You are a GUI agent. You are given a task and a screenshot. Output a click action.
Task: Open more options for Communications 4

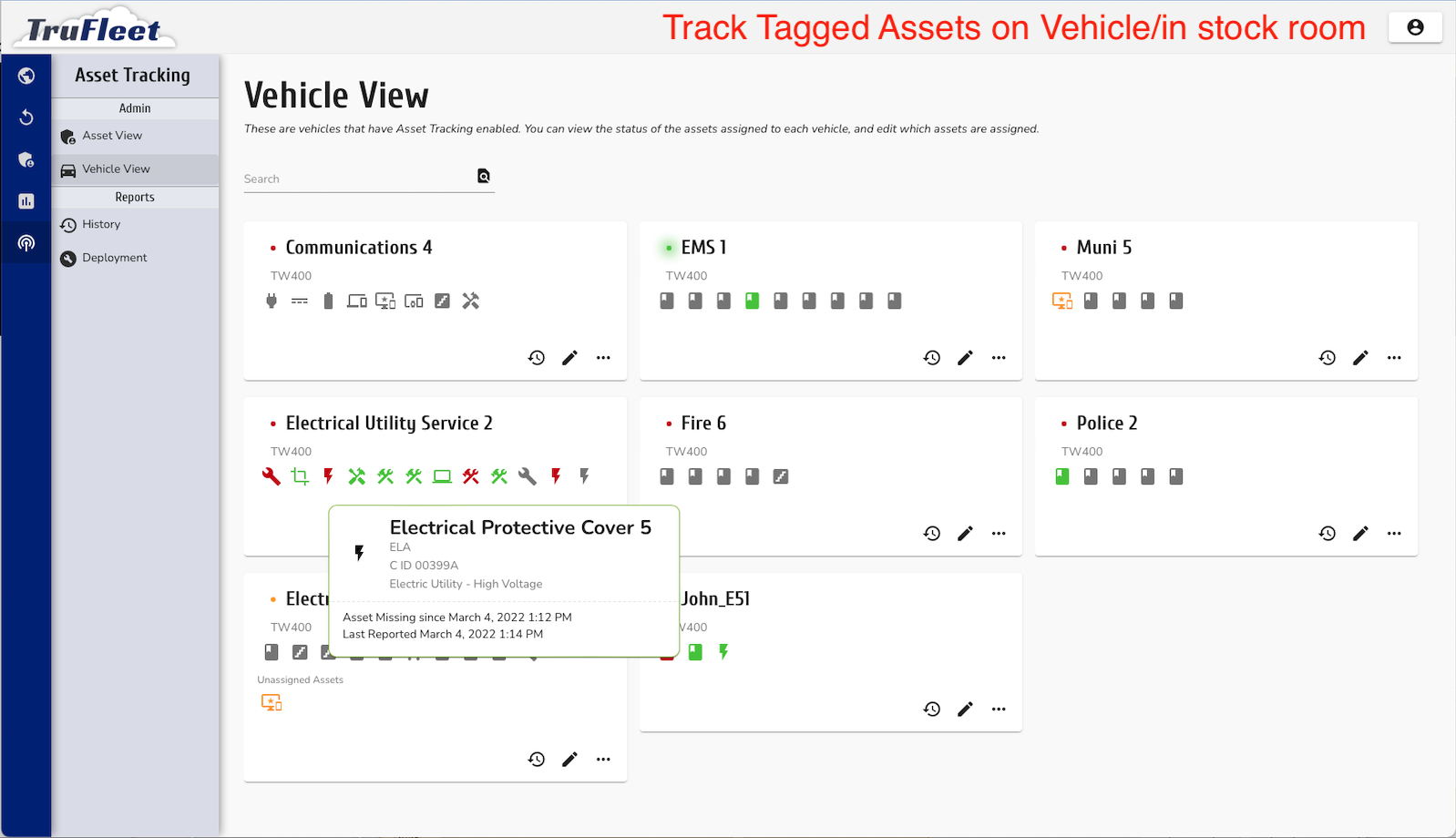(603, 358)
